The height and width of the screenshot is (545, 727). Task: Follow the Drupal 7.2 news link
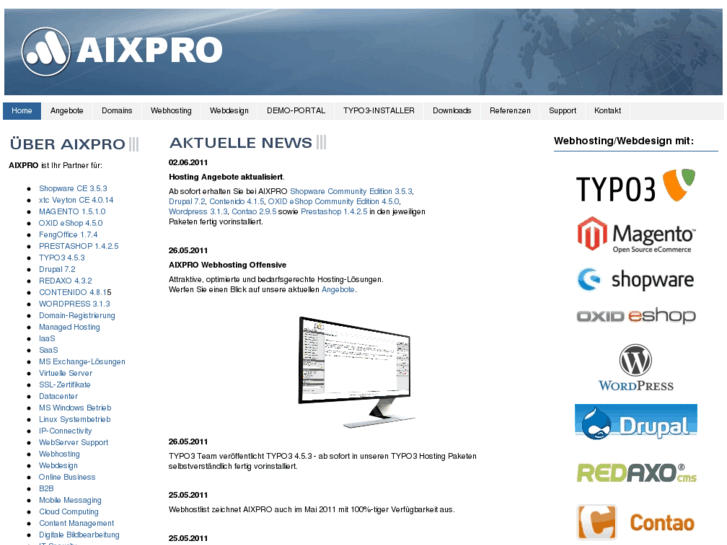pyautogui.click(x=187, y=201)
